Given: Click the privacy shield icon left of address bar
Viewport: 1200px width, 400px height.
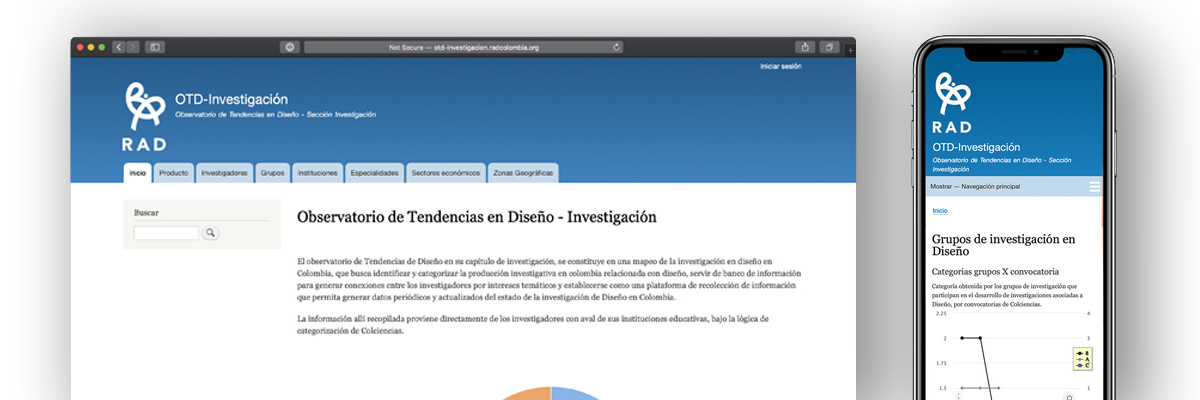Looking at the screenshot, I should 290,47.
